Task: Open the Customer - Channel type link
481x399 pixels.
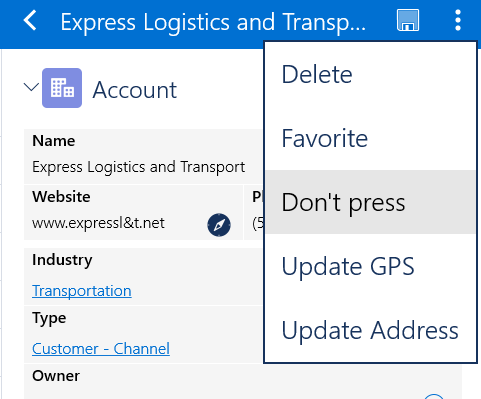Action: [101, 349]
